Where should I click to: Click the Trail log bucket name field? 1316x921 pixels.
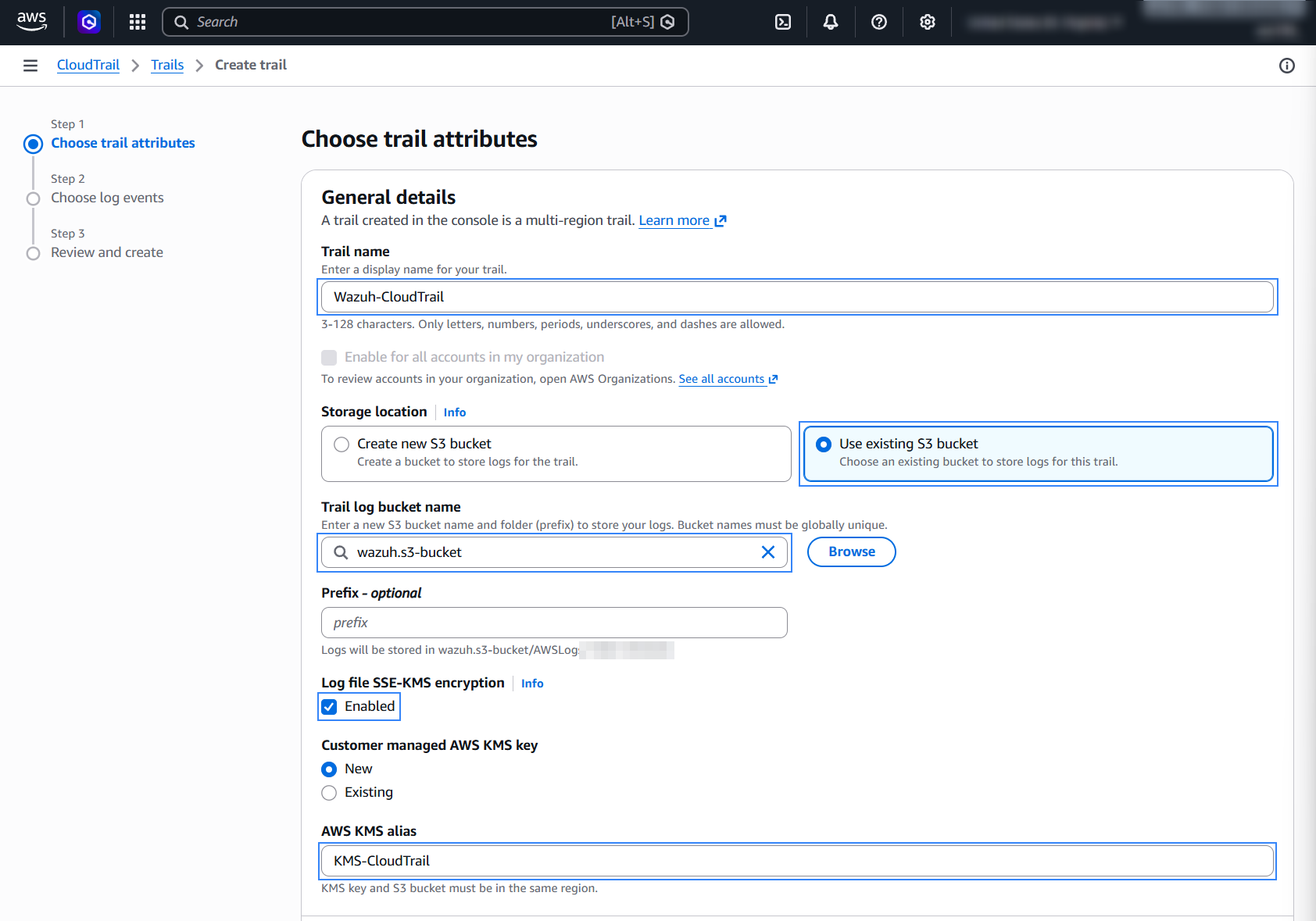pyautogui.click(x=554, y=552)
